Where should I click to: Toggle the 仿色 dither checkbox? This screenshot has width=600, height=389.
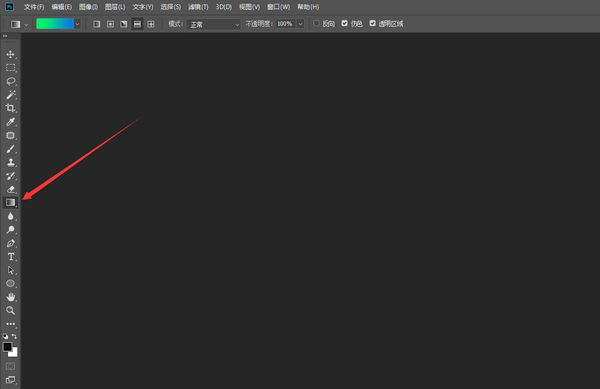tap(344, 24)
